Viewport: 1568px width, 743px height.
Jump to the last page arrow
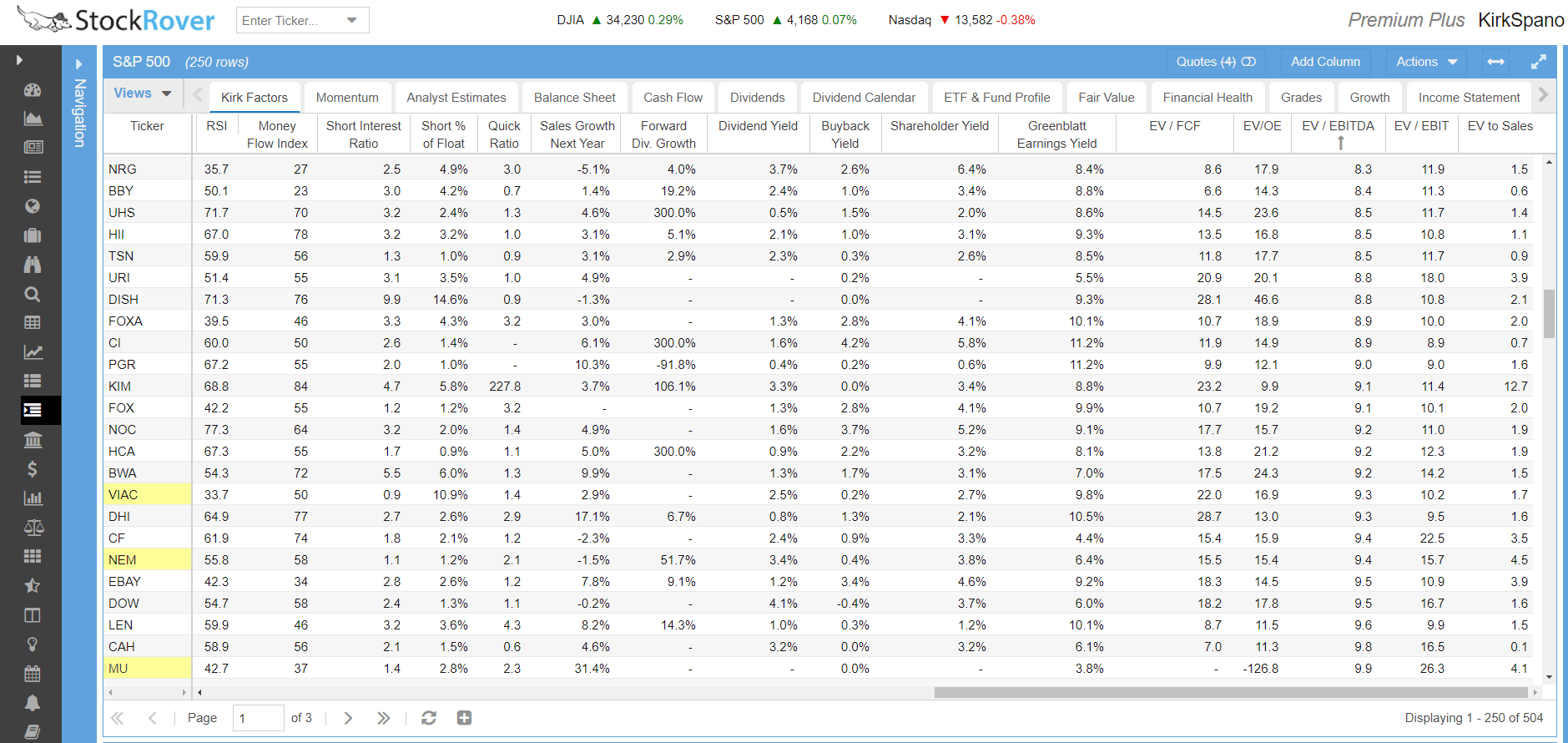(383, 718)
